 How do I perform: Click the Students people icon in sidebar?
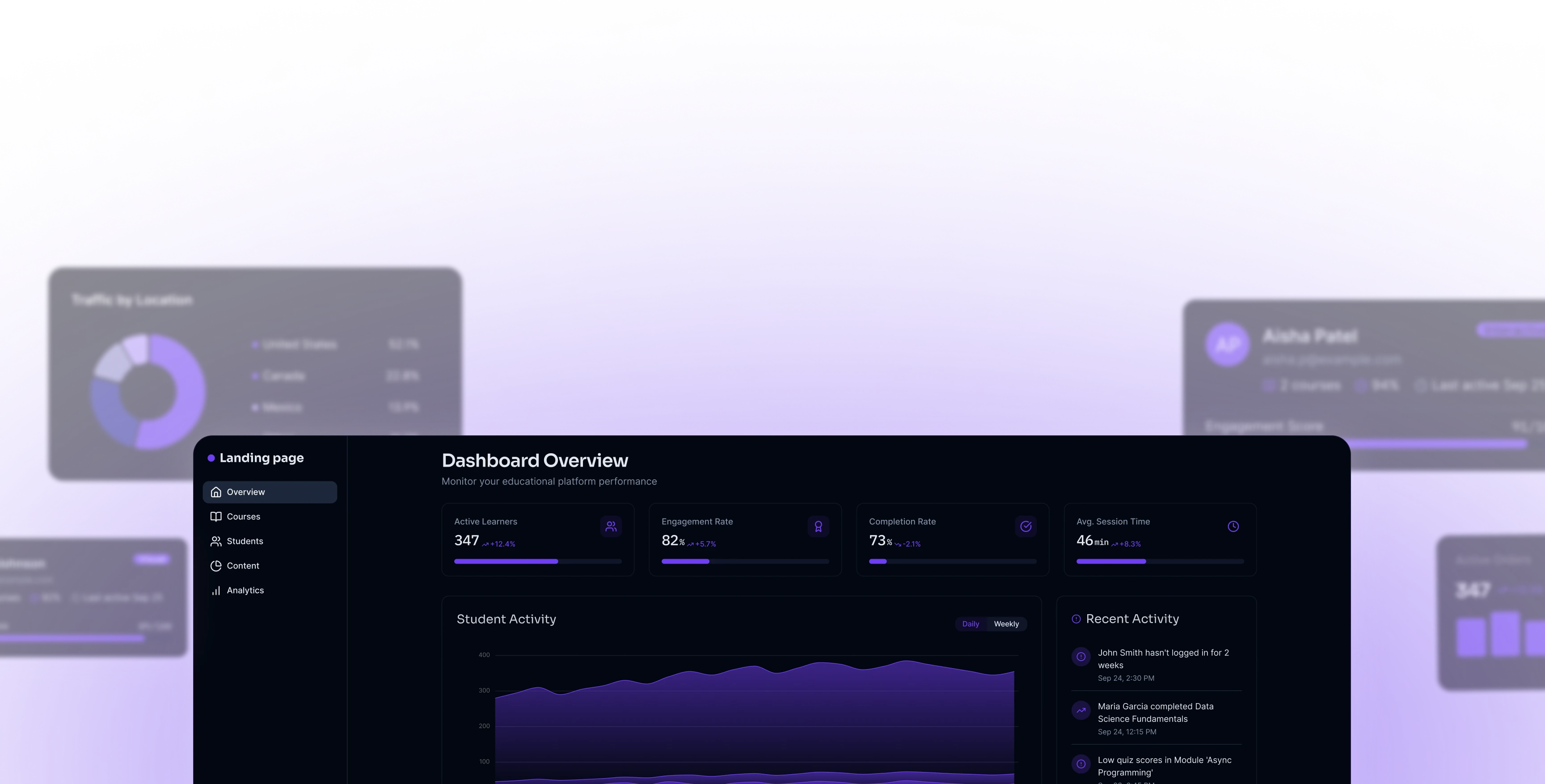[x=216, y=541]
